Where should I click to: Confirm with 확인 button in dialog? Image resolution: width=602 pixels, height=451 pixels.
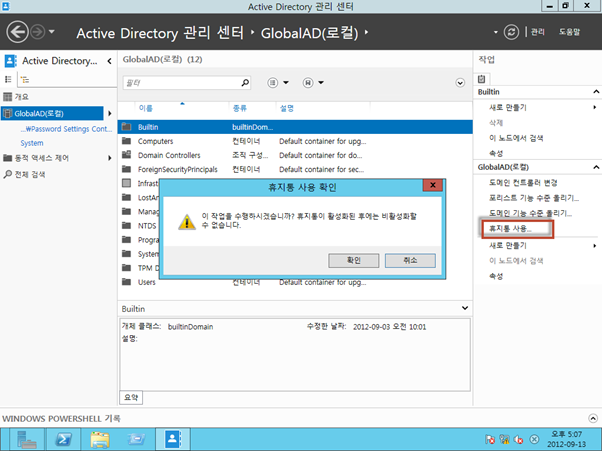[354, 261]
